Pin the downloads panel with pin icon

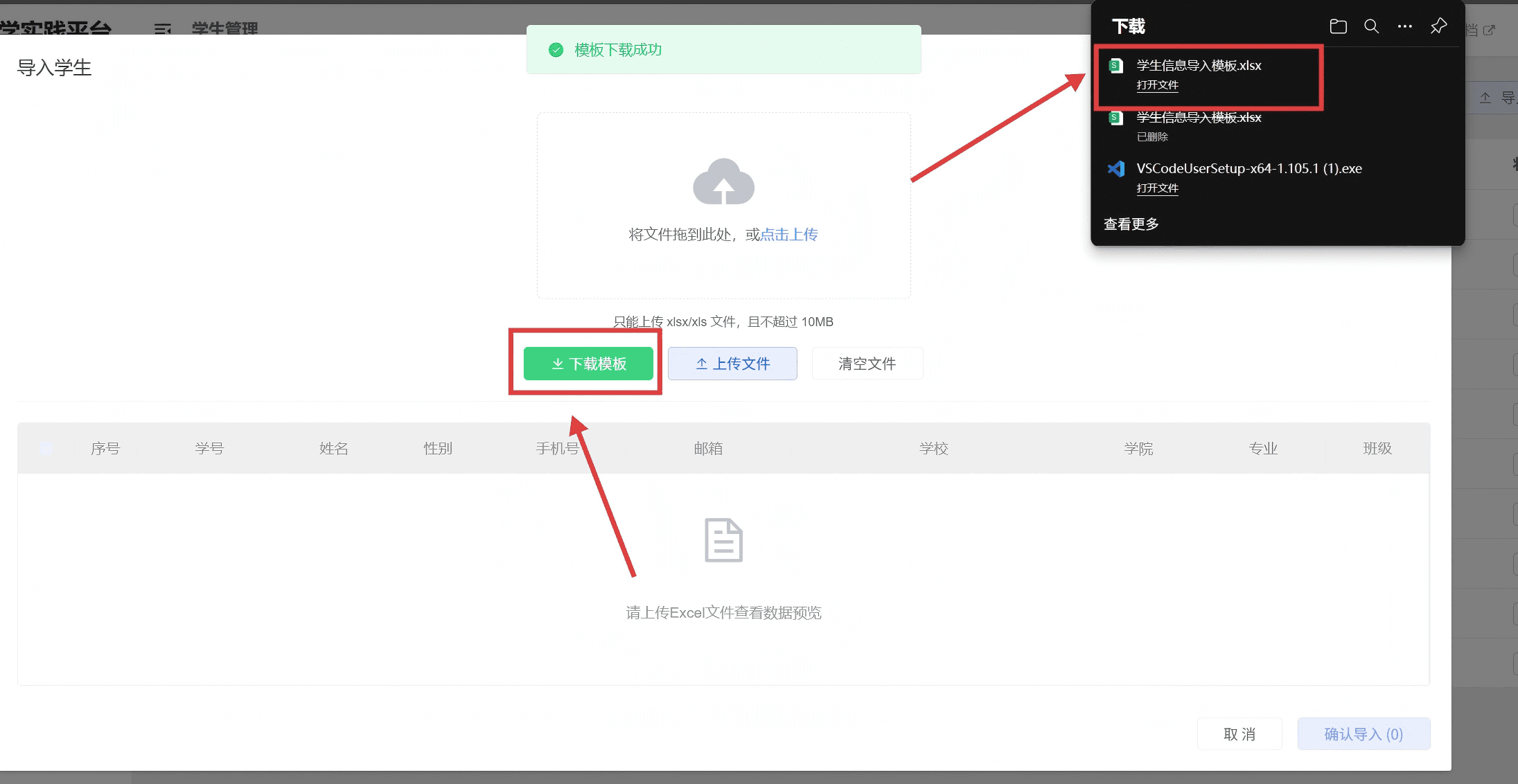[x=1438, y=27]
